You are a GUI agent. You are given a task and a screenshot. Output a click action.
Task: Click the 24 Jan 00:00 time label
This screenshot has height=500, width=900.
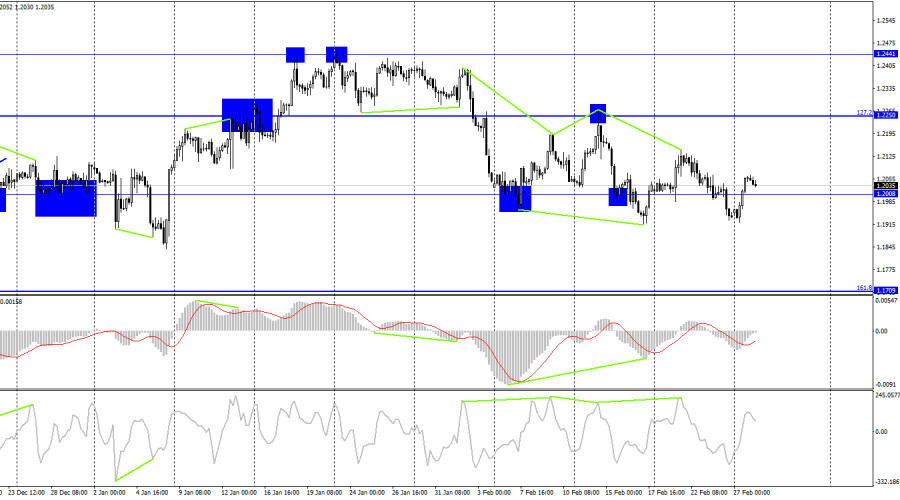coord(367,493)
